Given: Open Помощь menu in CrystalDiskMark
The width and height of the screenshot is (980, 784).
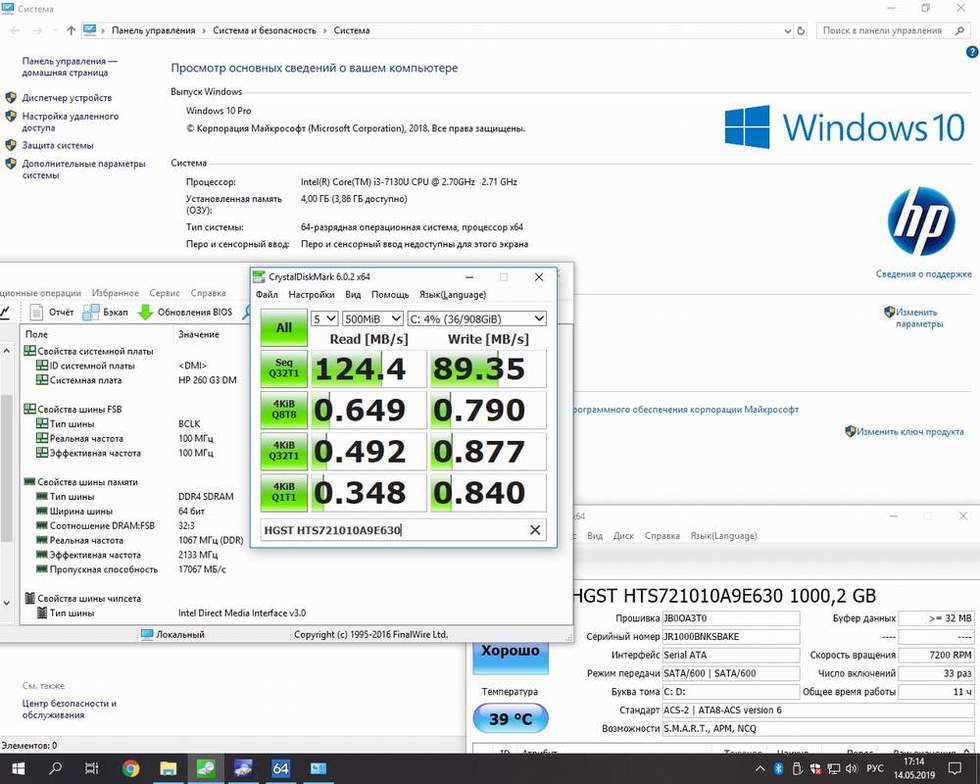Looking at the screenshot, I should click(390, 294).
